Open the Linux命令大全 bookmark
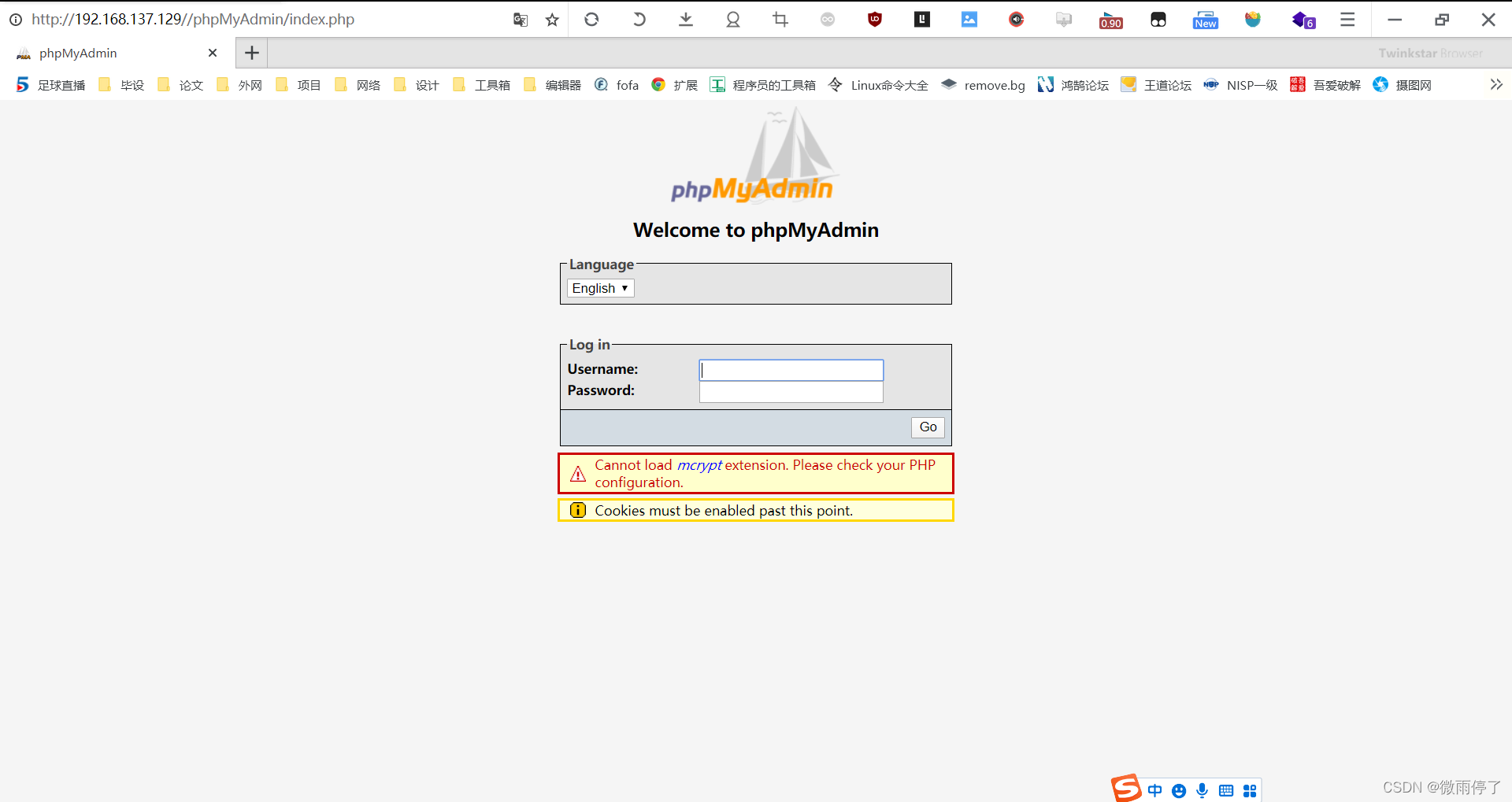Image resolution: width=1512 pixels, height=802 pixels. pos(879,85)
